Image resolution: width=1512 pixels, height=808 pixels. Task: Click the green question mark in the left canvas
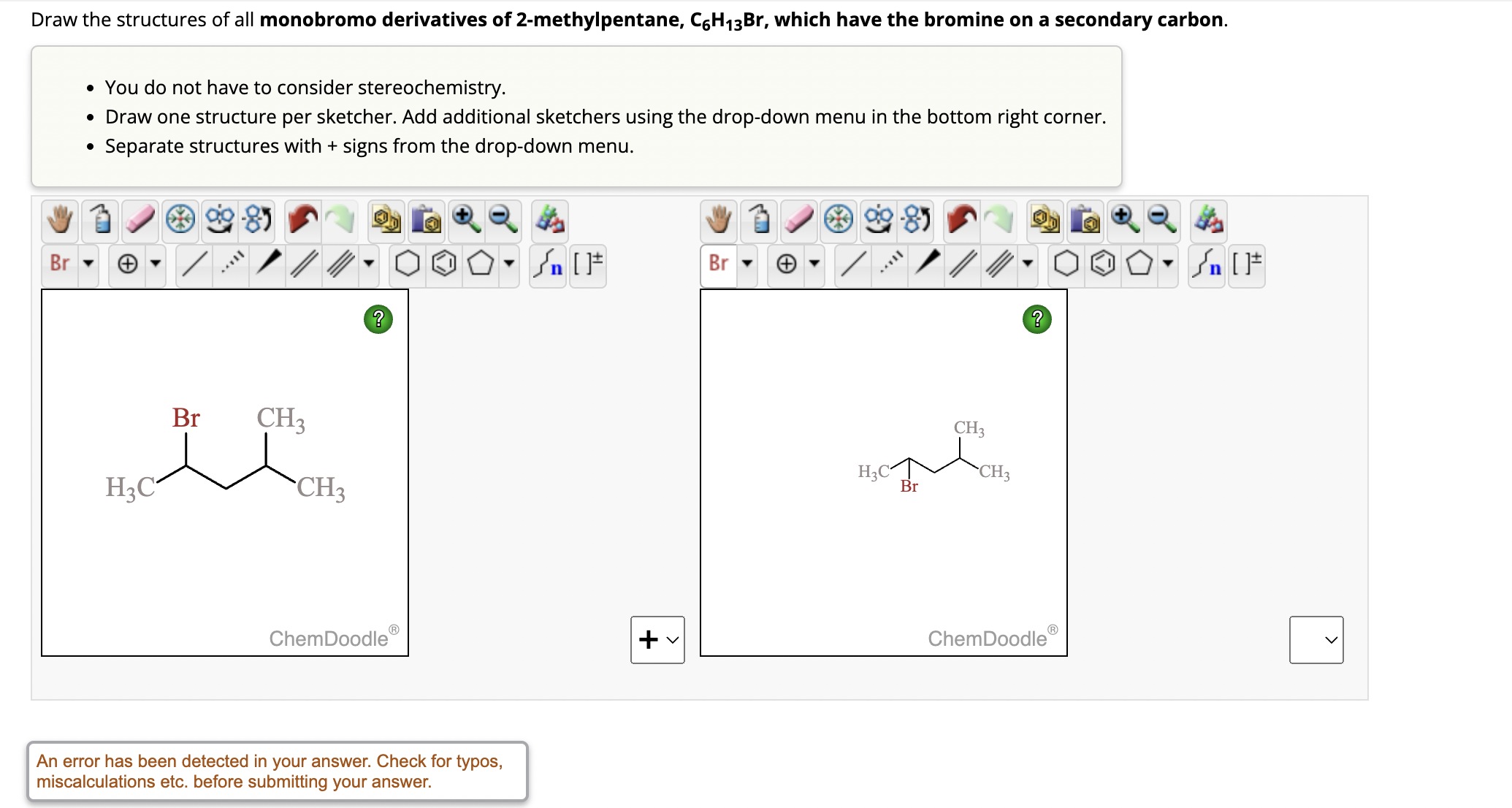click(377, 319)
